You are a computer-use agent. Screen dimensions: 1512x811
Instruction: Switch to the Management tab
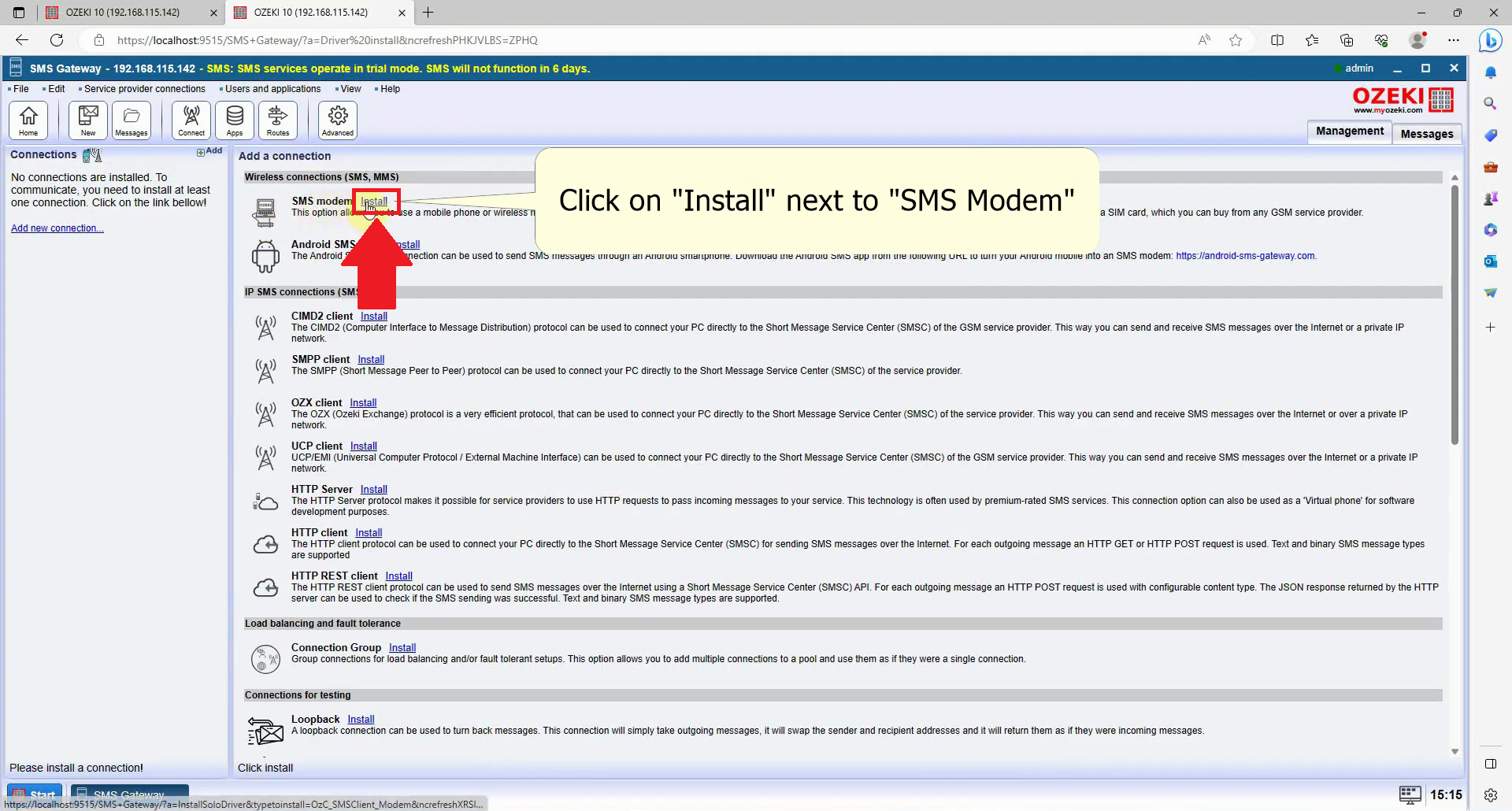[1349, 131]
